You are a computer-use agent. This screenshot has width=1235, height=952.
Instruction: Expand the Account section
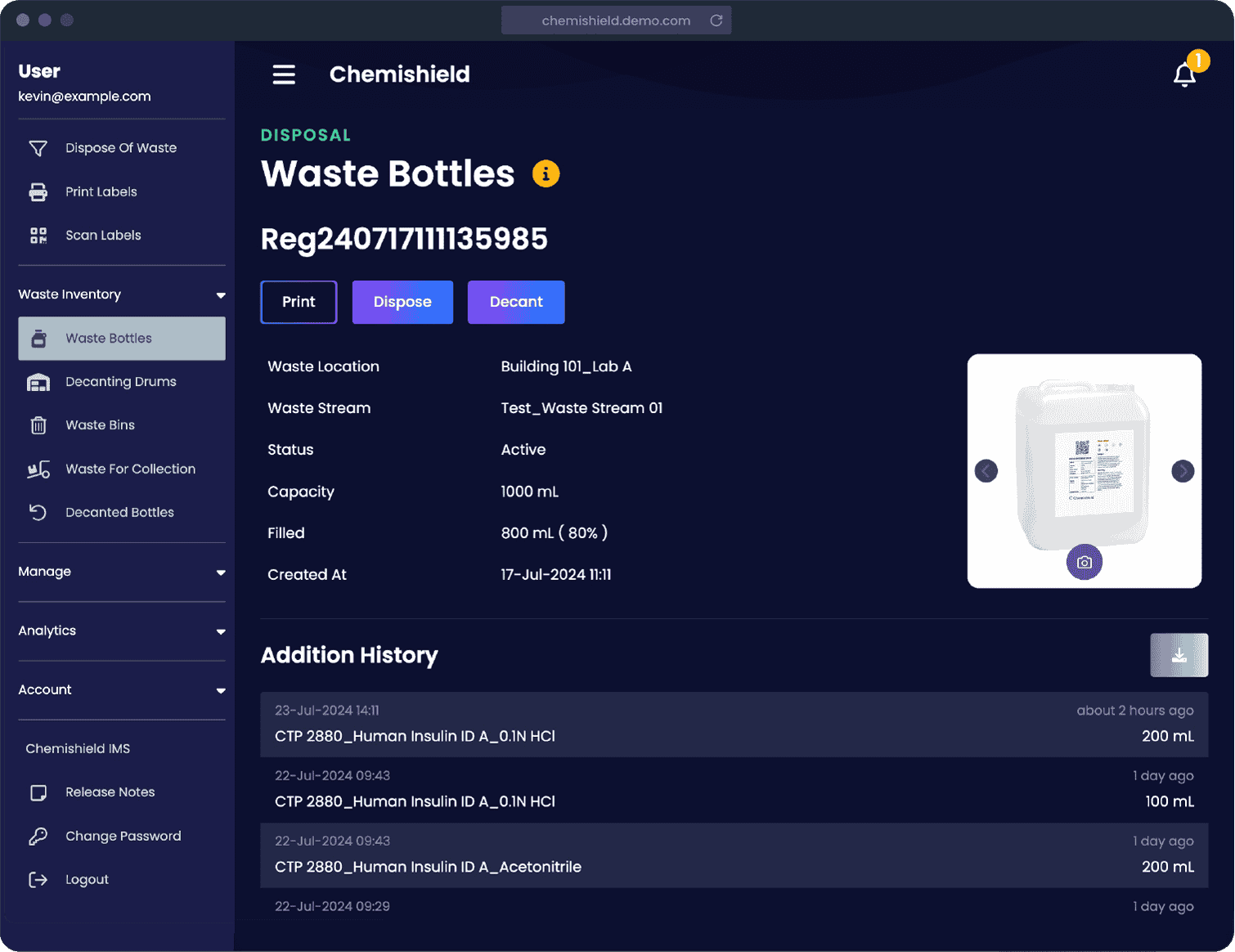click(x=122, y=690)
